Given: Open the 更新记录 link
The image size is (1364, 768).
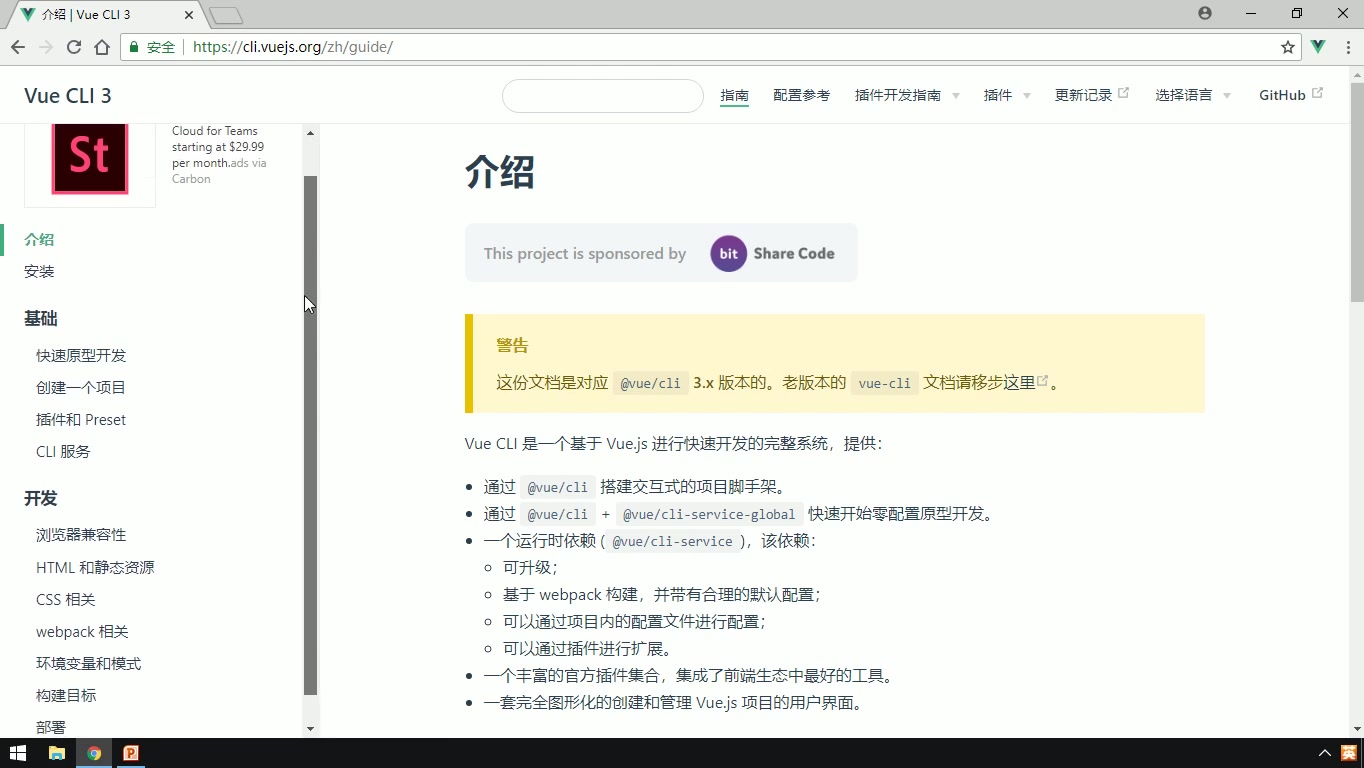Looking at the screenshot, I should (x=1091, y=95).
